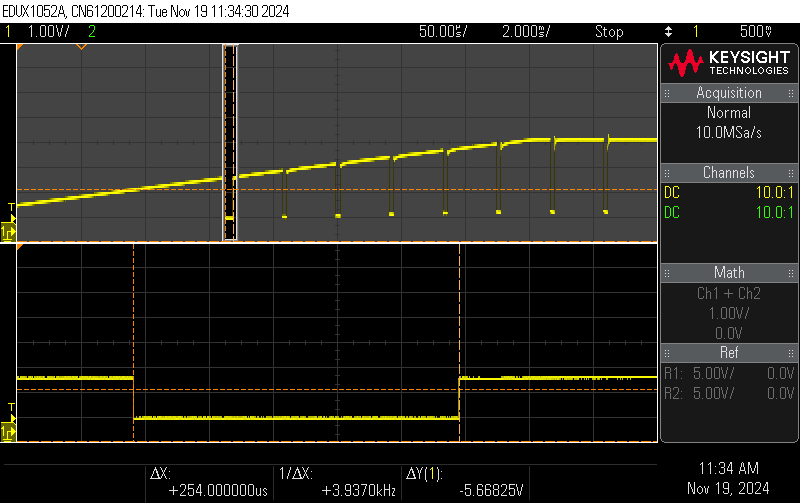Click the math offset 0.0V value
This screenshot has height=503, width=800.
[x=729, y=334]
